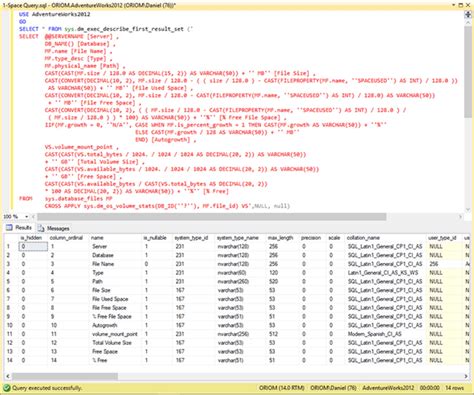Open the document window position dropdown arrow
Screen dimensions: 474x395
click(454, 5)
